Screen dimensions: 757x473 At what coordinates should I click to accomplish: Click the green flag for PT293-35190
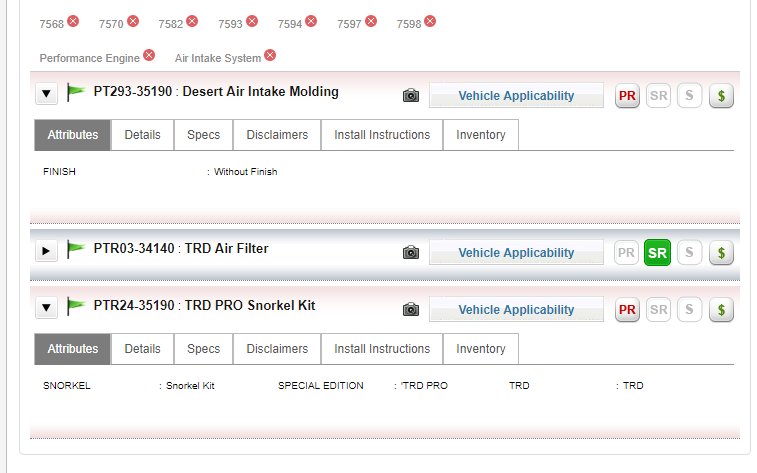[75, 92]
